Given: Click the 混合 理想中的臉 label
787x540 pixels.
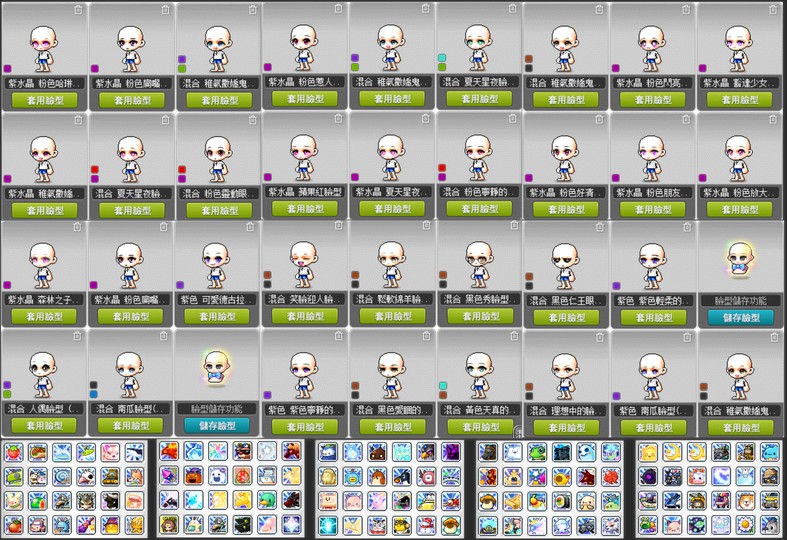Looking at the screenshot, I should pos(566,411).
